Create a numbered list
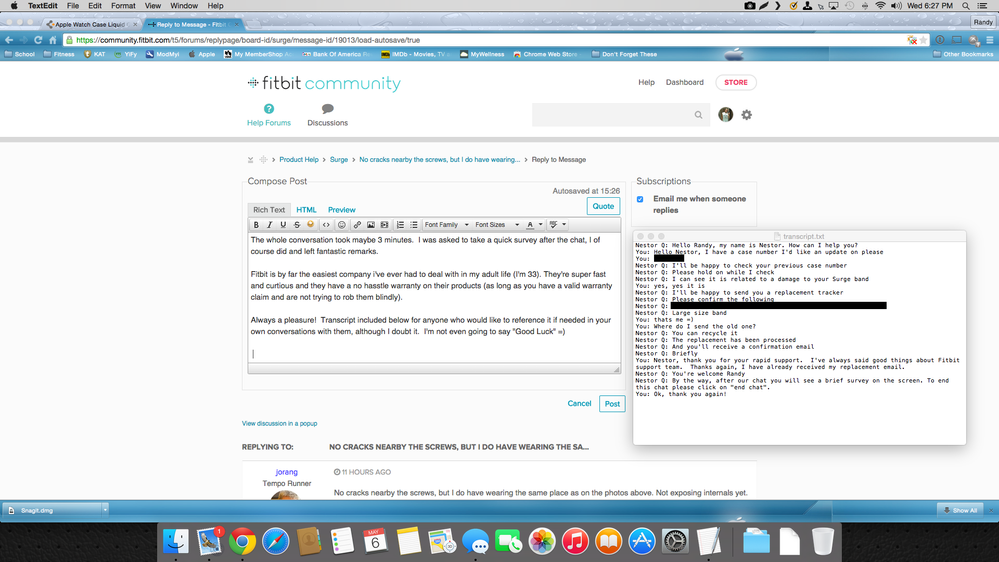Viewport: 999px width, 562px height. click(400, 225)
